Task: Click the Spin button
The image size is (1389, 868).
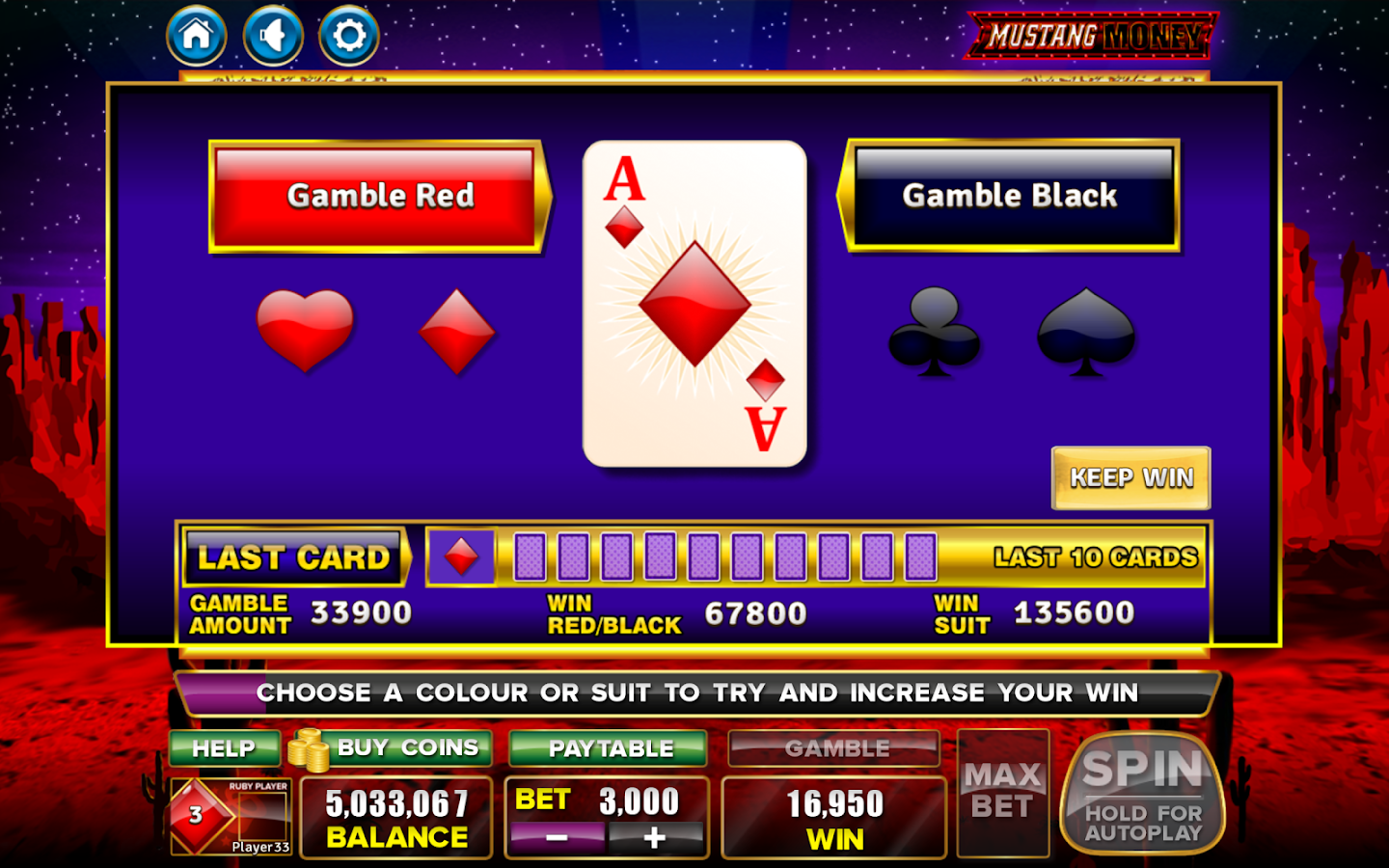Action: pyautogui.click(x=1142, y=793)
